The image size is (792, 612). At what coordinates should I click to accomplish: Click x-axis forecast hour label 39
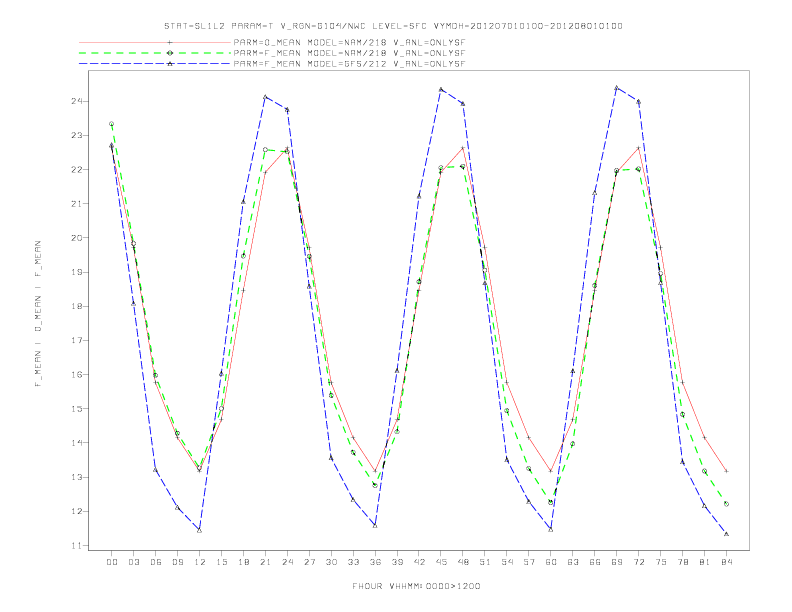coord(397,562)
